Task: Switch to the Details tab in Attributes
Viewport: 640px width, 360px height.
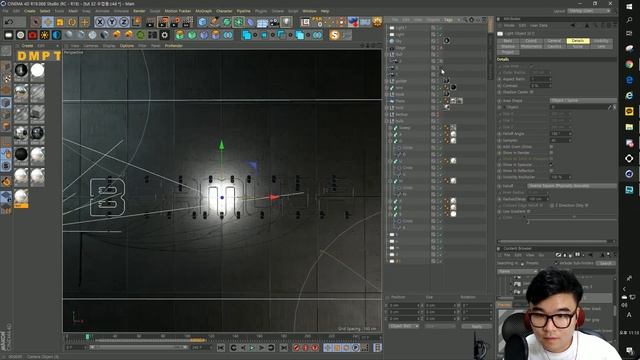Action: 578,41
